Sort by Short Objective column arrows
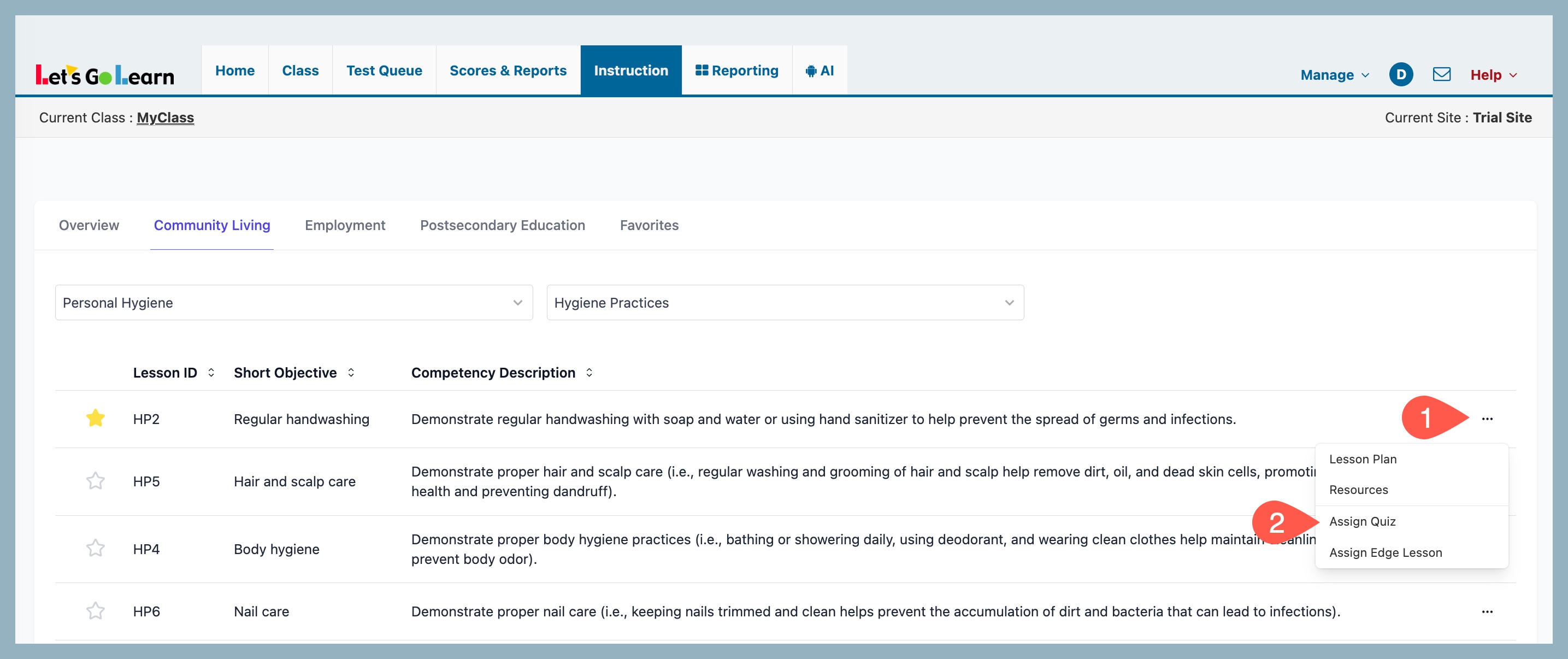This screenshot has height=659, width=1568. 351,372
